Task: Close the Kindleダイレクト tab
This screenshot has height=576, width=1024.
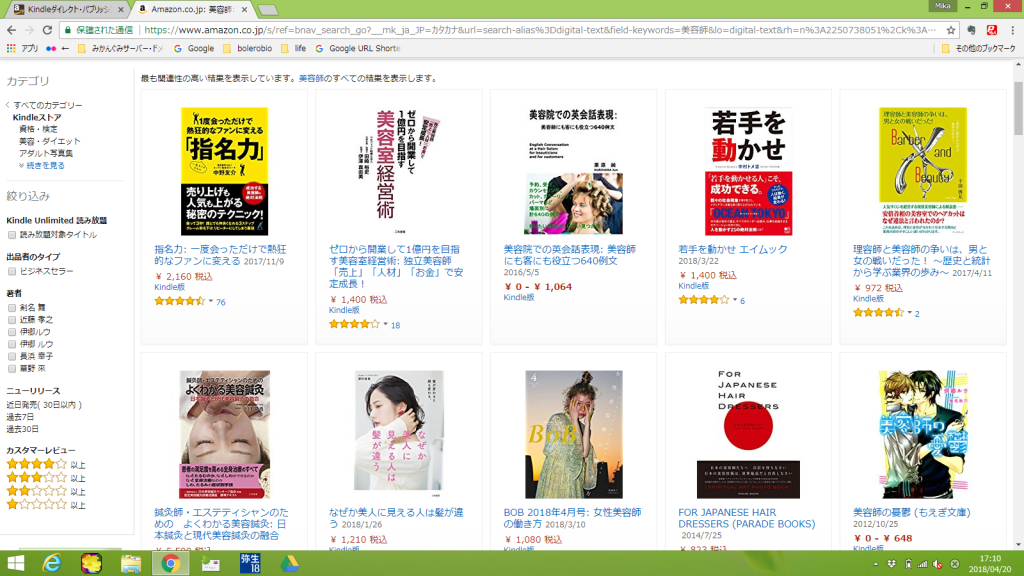Action: [x=120, y=10]
